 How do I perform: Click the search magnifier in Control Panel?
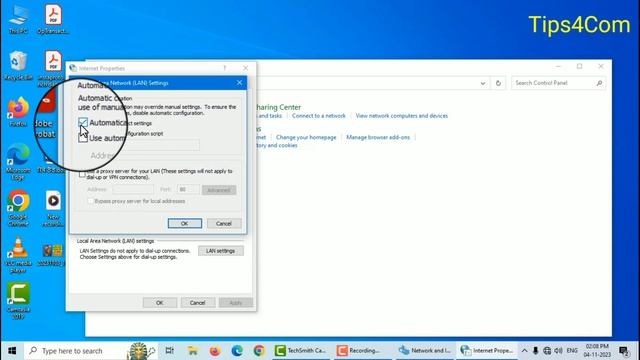point(599,83)
